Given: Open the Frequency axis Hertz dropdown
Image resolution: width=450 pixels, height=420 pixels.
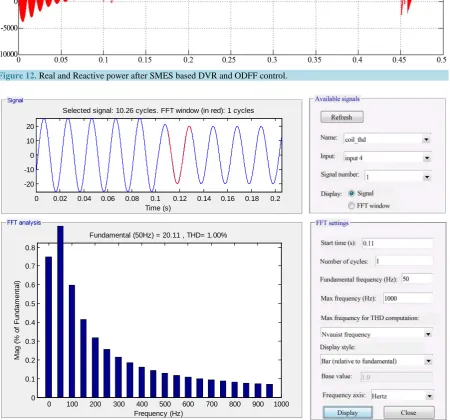Looking at the screenshot, I should (x=402, y=396).
